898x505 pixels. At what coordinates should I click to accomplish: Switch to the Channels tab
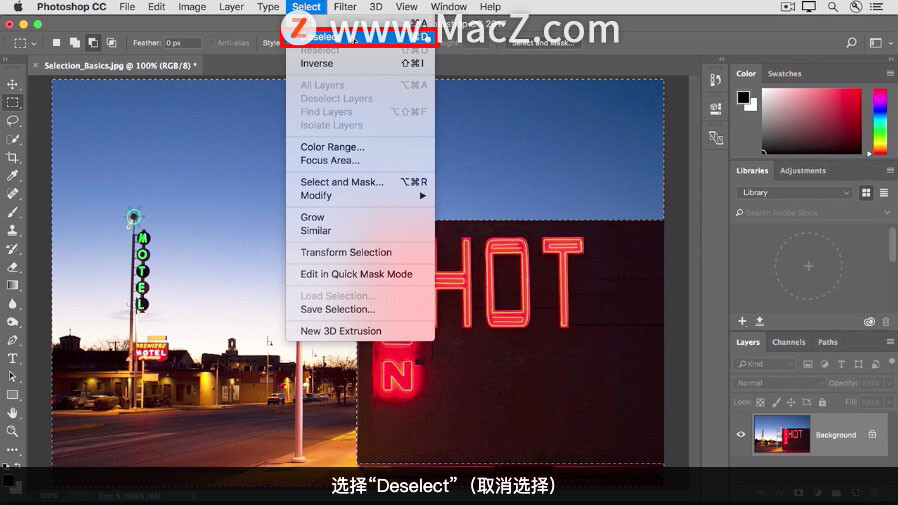coord(788,342)
